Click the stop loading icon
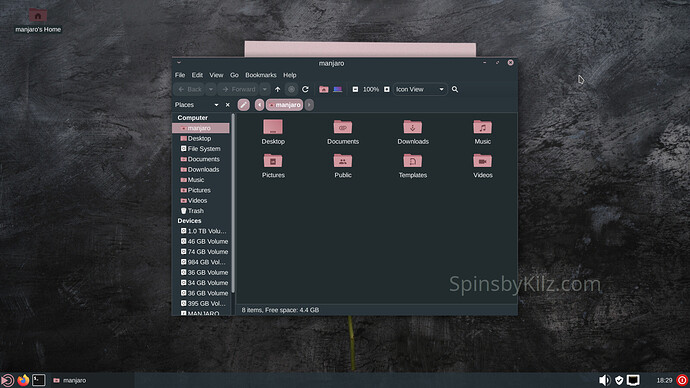 coord(291,89)
